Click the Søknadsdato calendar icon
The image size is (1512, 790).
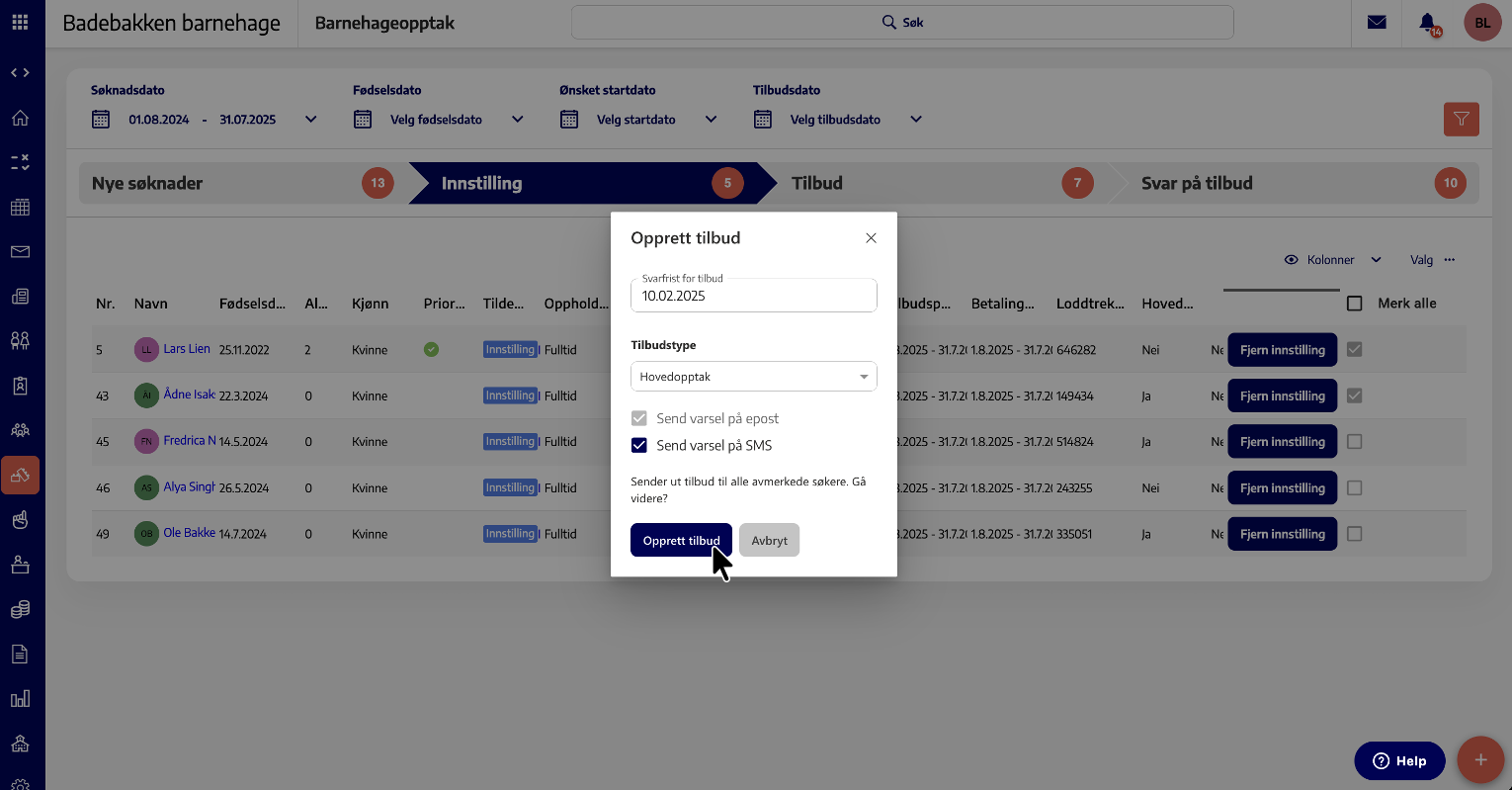pyautogui.click(x=101, y=120)
